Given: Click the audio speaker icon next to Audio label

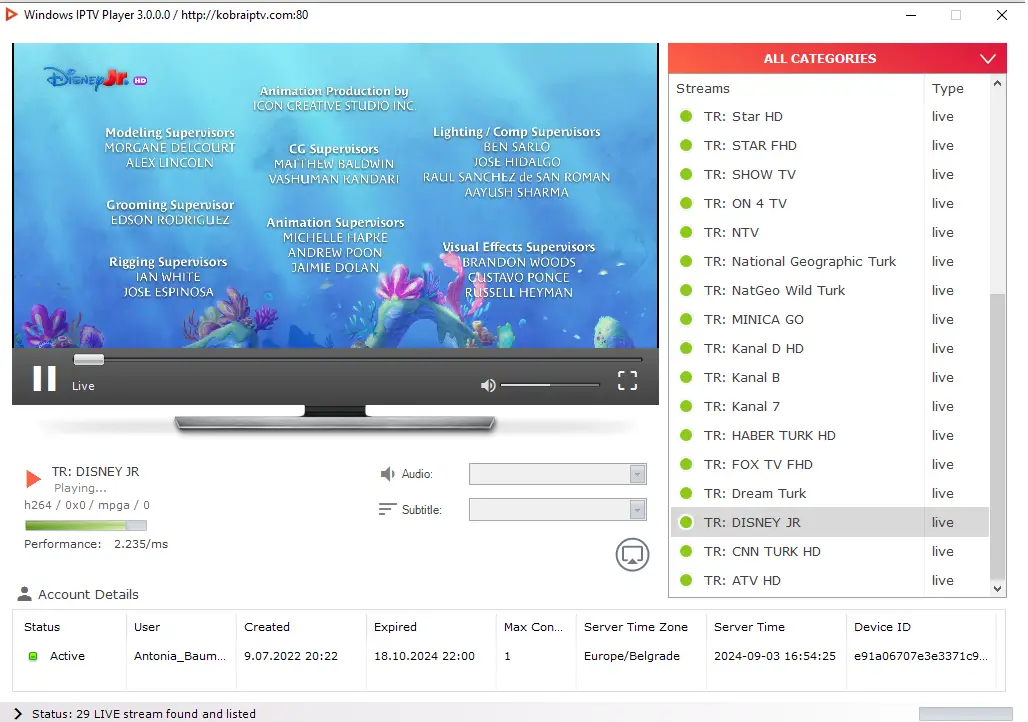Looking at the screenshot, I should 387,474.
